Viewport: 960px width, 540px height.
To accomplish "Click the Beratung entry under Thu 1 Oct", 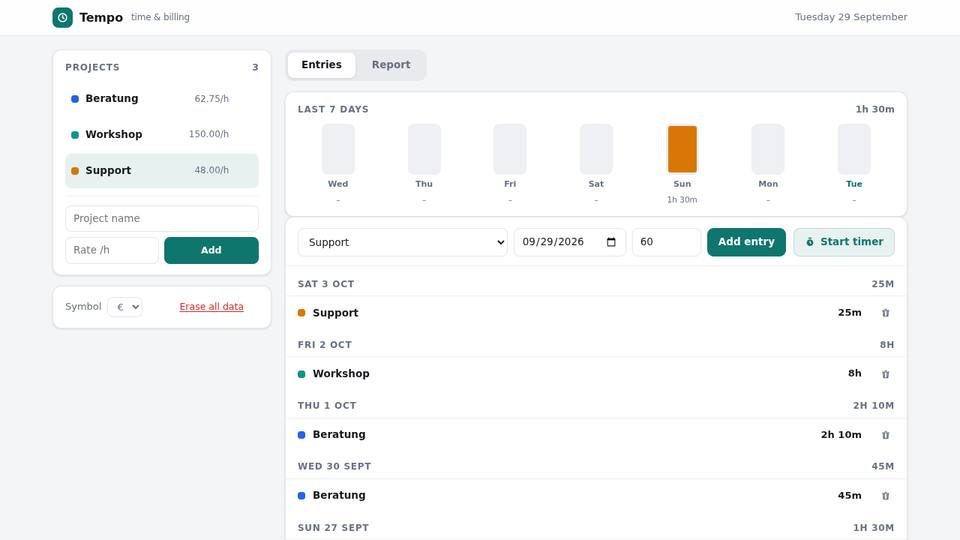I will point(596,435).
